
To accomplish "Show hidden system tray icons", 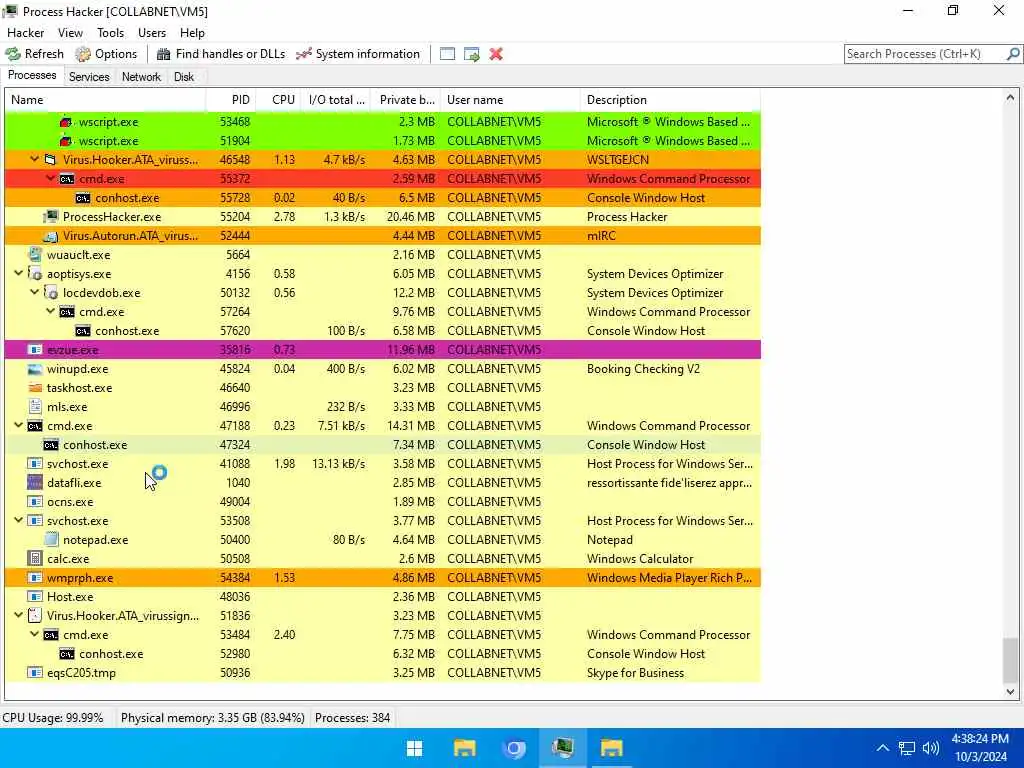I will click(x=882, y=748).
